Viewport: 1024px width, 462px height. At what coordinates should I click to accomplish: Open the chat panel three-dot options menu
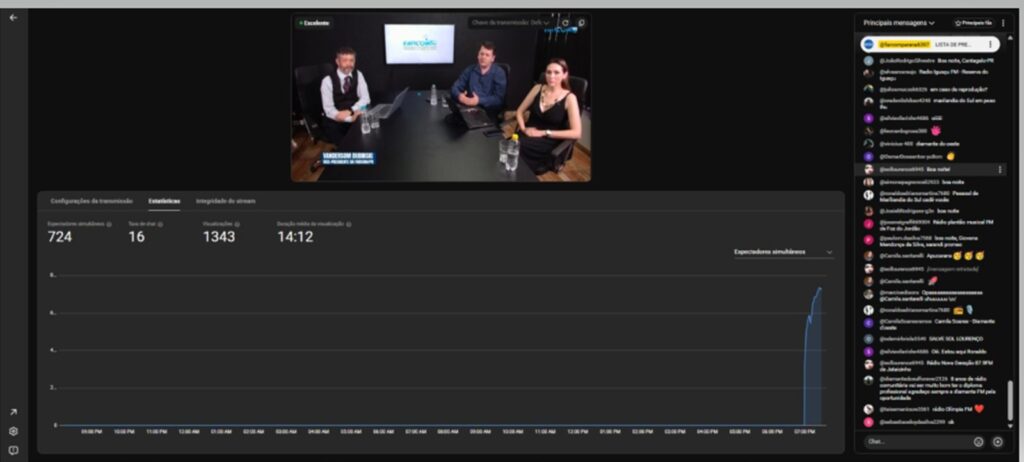(x=1003, y=22)
